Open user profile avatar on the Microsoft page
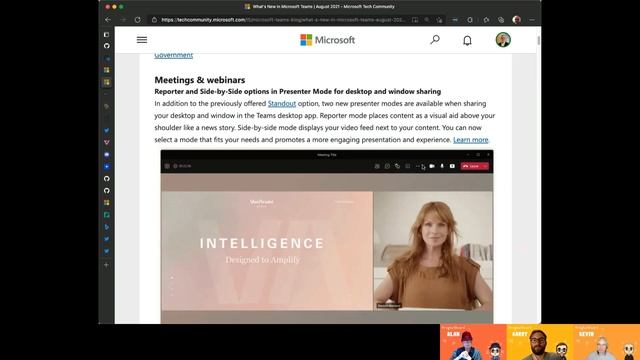Image resolution: width=640 pixels, height=360 pixels. [503, 40]
